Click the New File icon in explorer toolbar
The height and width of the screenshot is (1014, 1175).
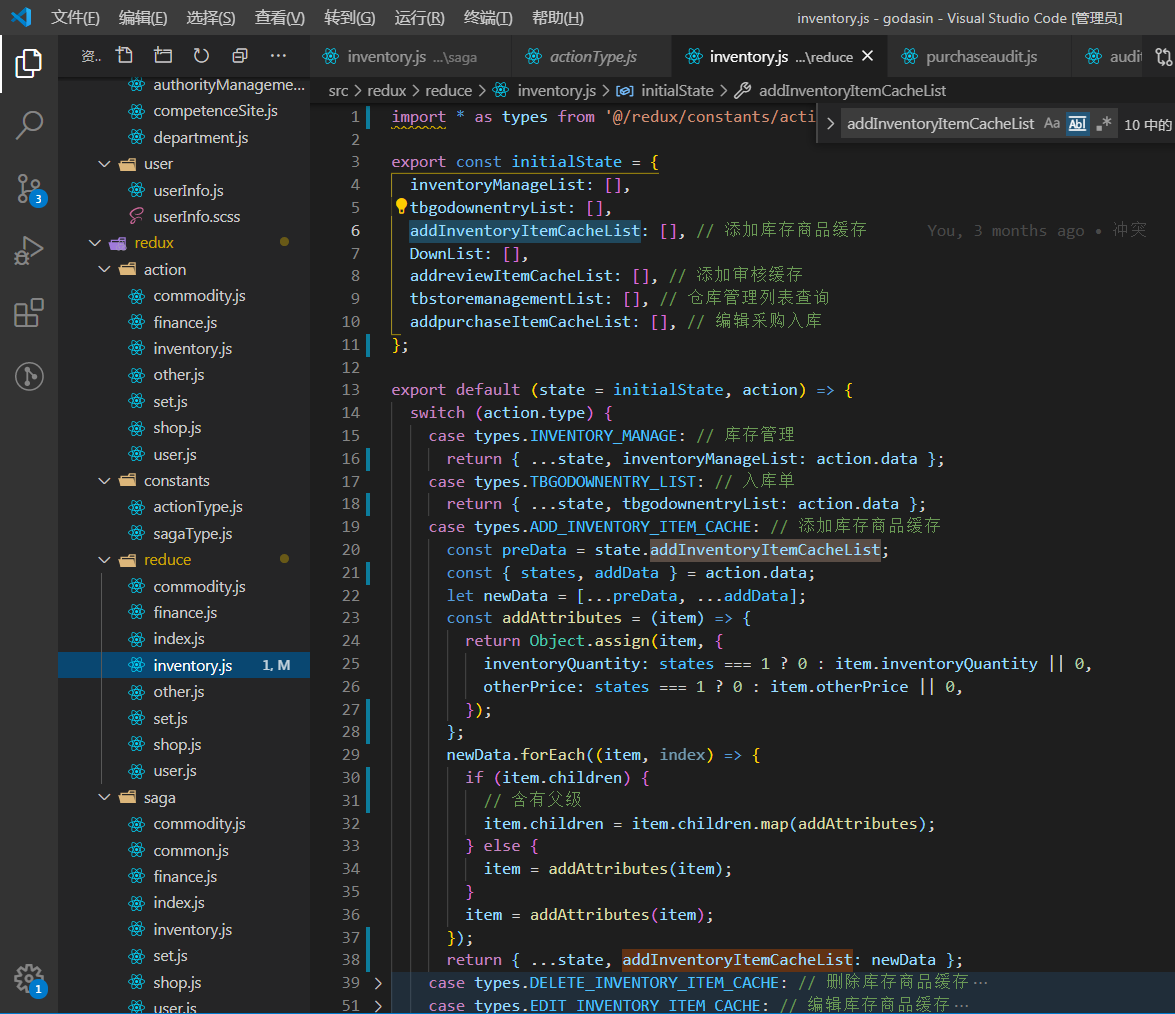(x=124, y=55)
